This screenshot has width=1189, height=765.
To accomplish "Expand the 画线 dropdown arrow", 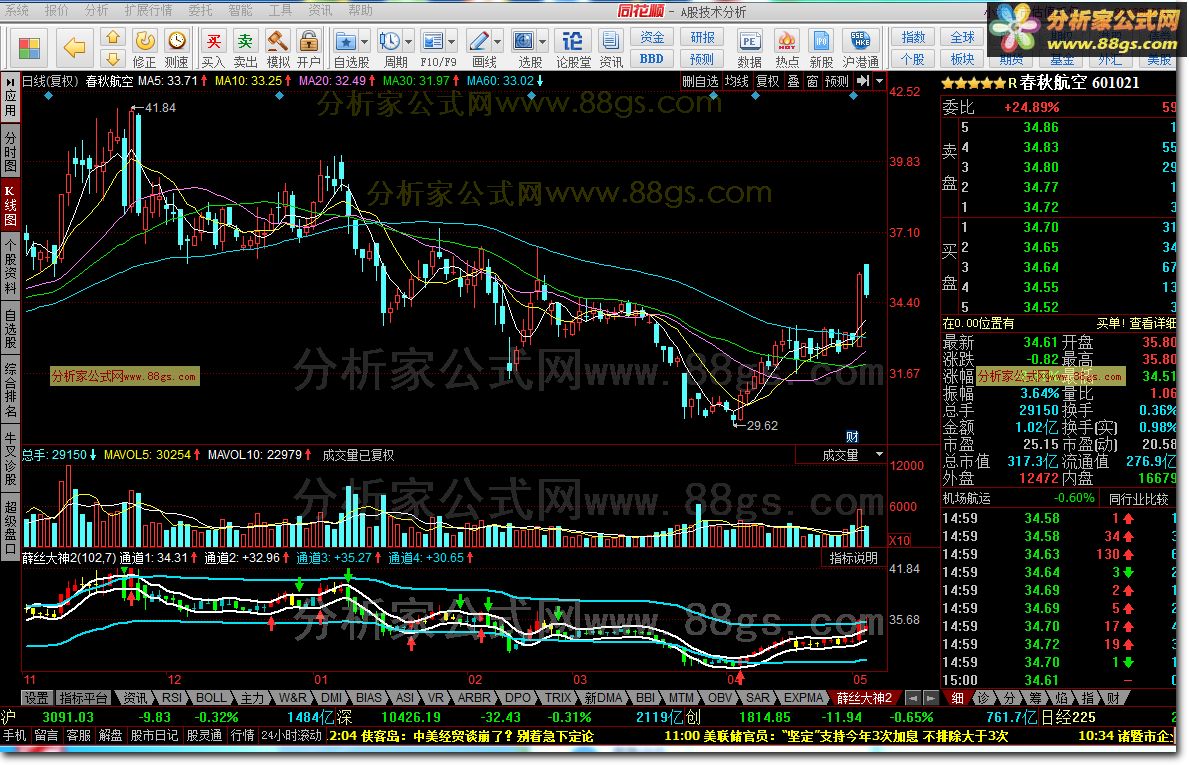I will [x=497, y=42].
